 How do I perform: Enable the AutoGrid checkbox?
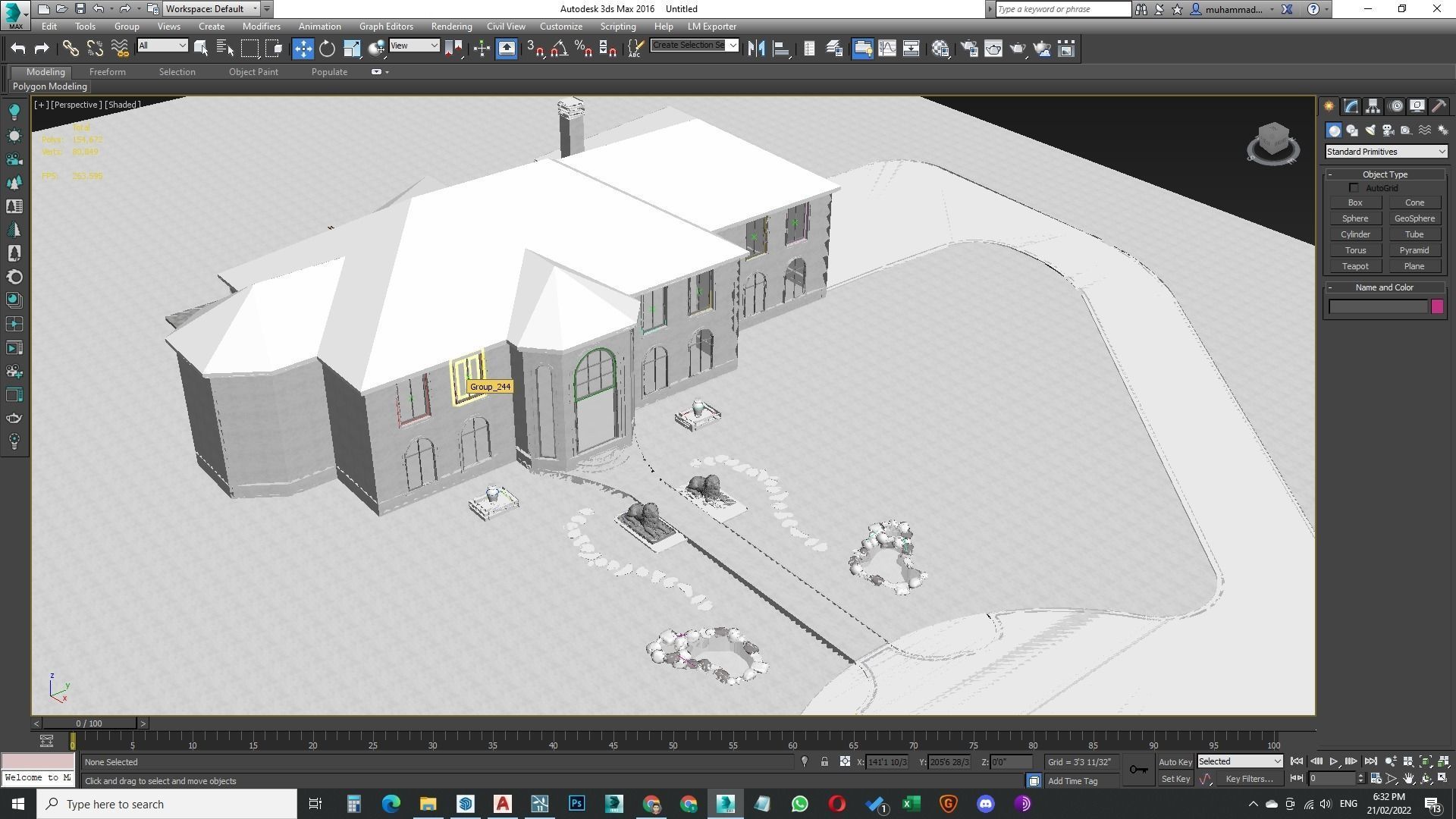[x=1354, y=188]
